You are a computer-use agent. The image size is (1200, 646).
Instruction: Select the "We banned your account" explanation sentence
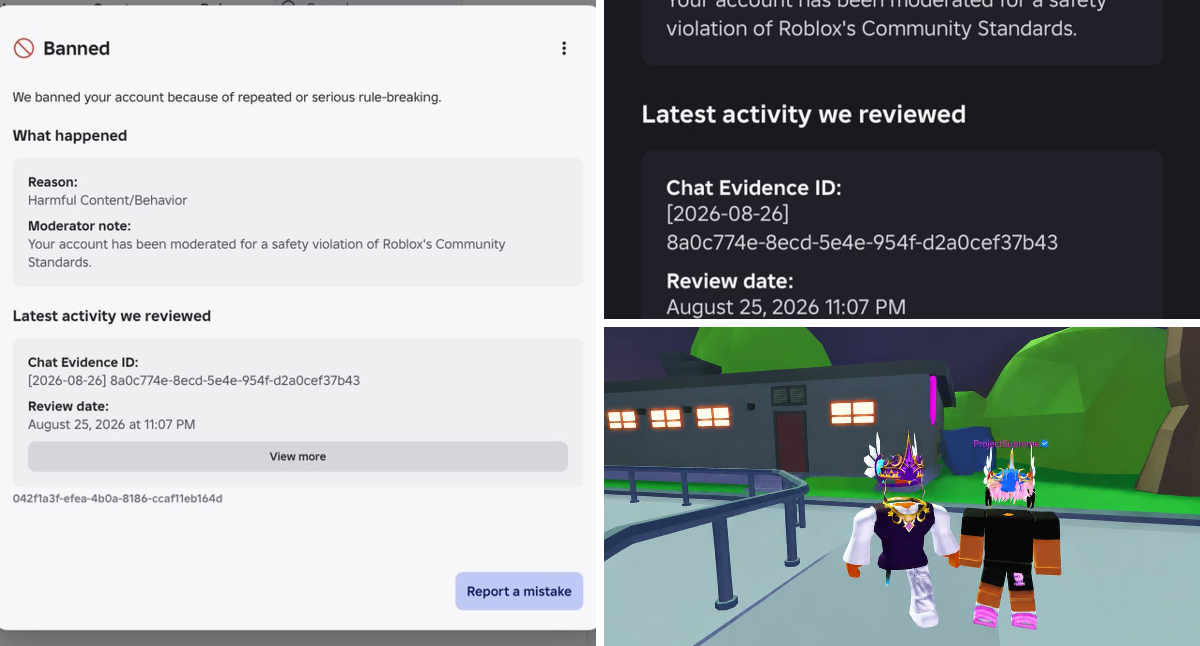point(227,97)
